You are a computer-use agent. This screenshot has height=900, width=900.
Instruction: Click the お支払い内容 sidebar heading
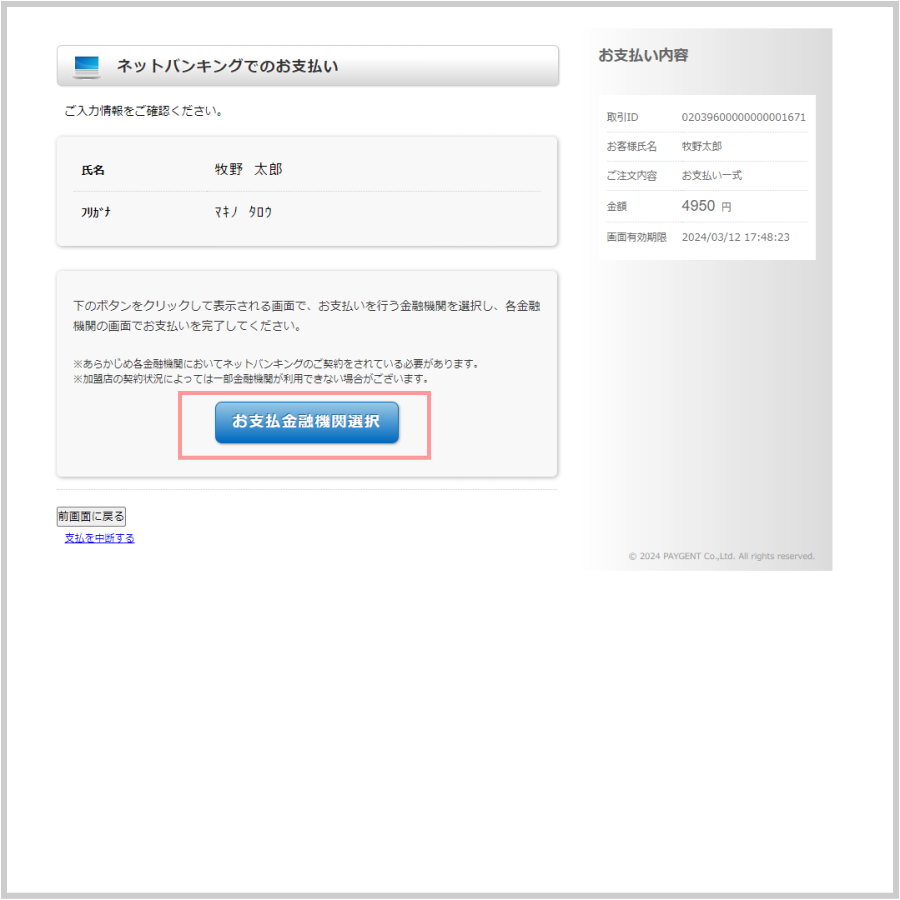coord(643,55)
